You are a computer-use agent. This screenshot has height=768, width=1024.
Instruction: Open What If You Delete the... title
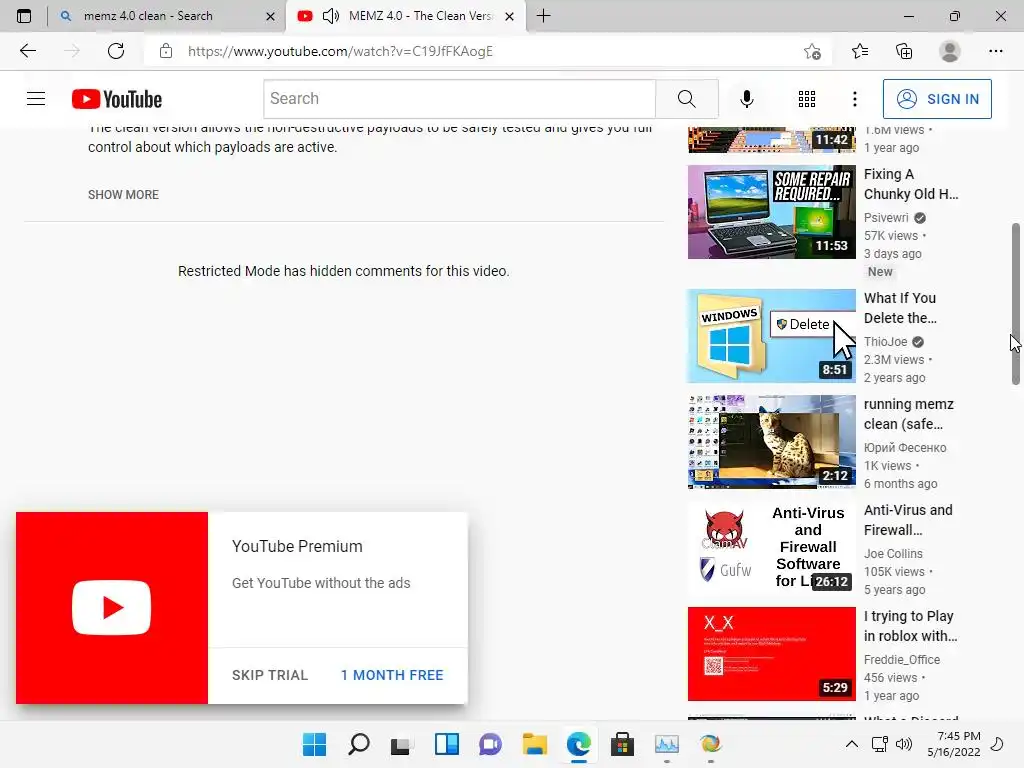click(x=900, y=308)
